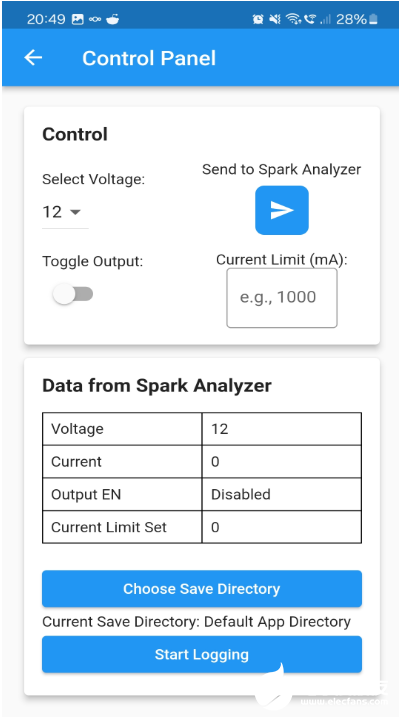Start Logging data

tap(202, 654)
